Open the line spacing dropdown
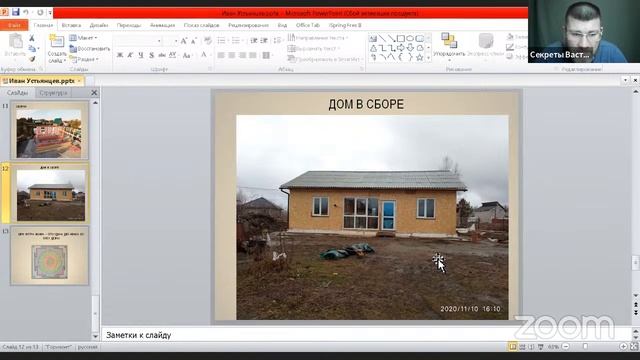The image size is (640, 360). [278, 41]
